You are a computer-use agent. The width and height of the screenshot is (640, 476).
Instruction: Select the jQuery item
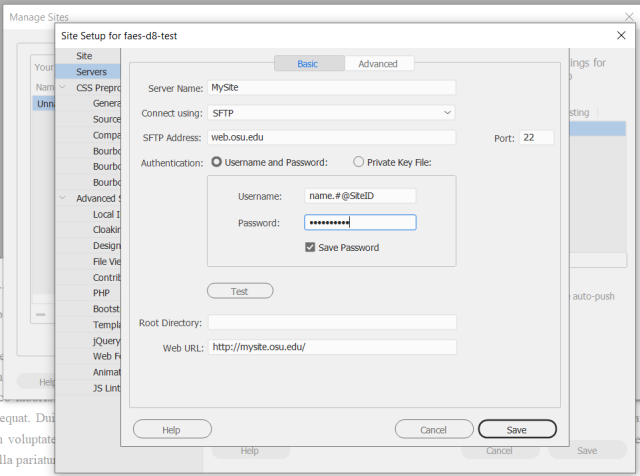click(107, 341)
